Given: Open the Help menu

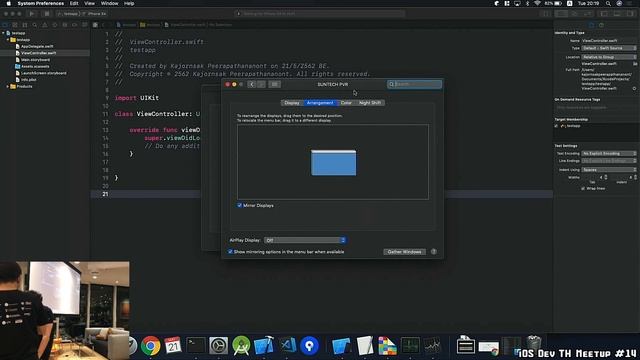Looking at the screenshot, I should point(129,3).
